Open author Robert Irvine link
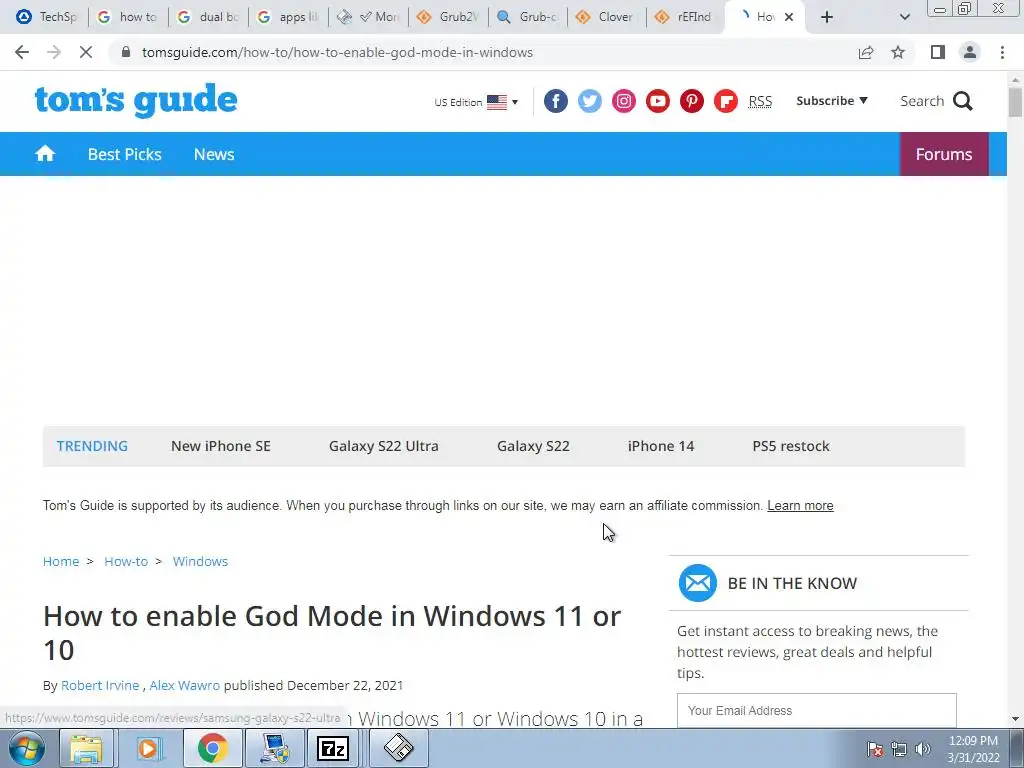The height and width of the screenshot is (768, 1024). [x=100, y=686]
